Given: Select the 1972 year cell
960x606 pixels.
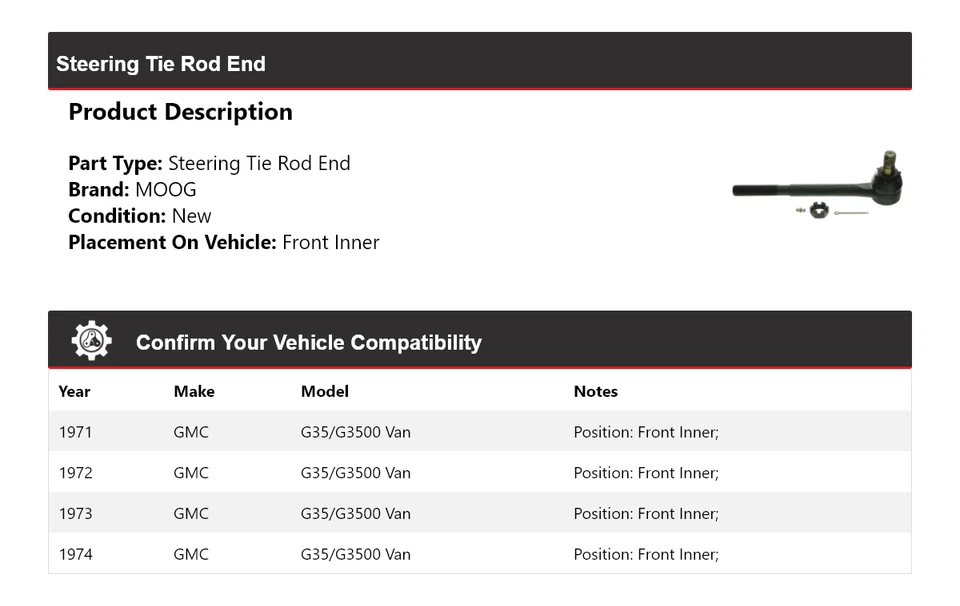Looking at the screenshot, I should pyautogui.click(x=75, y=473).
